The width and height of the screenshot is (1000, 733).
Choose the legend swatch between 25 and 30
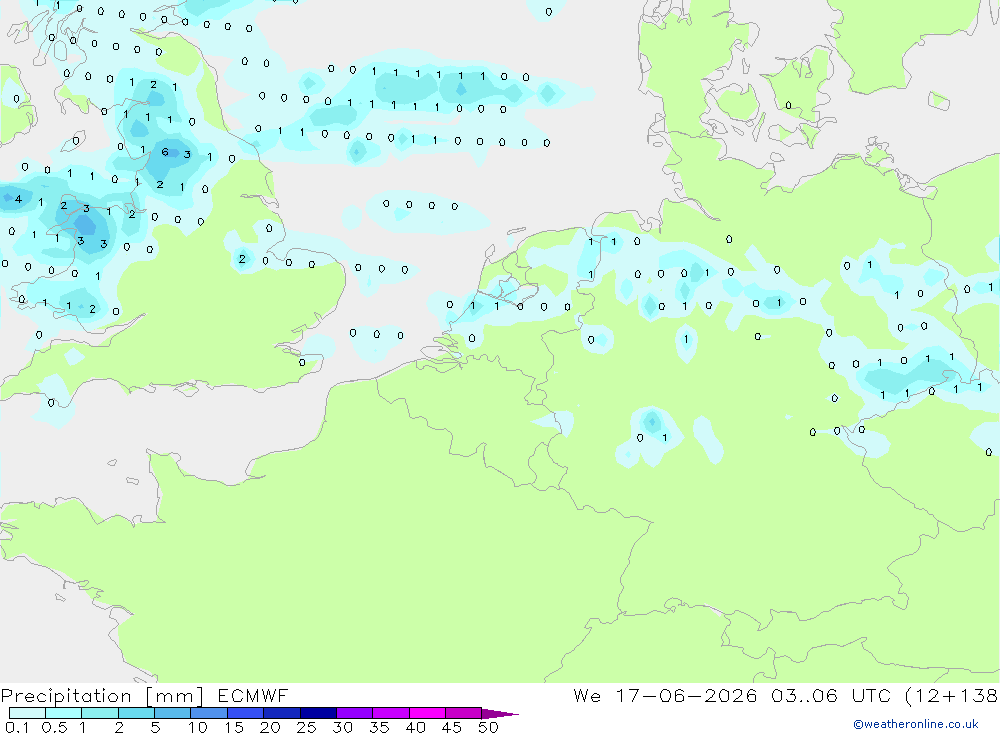318,713
